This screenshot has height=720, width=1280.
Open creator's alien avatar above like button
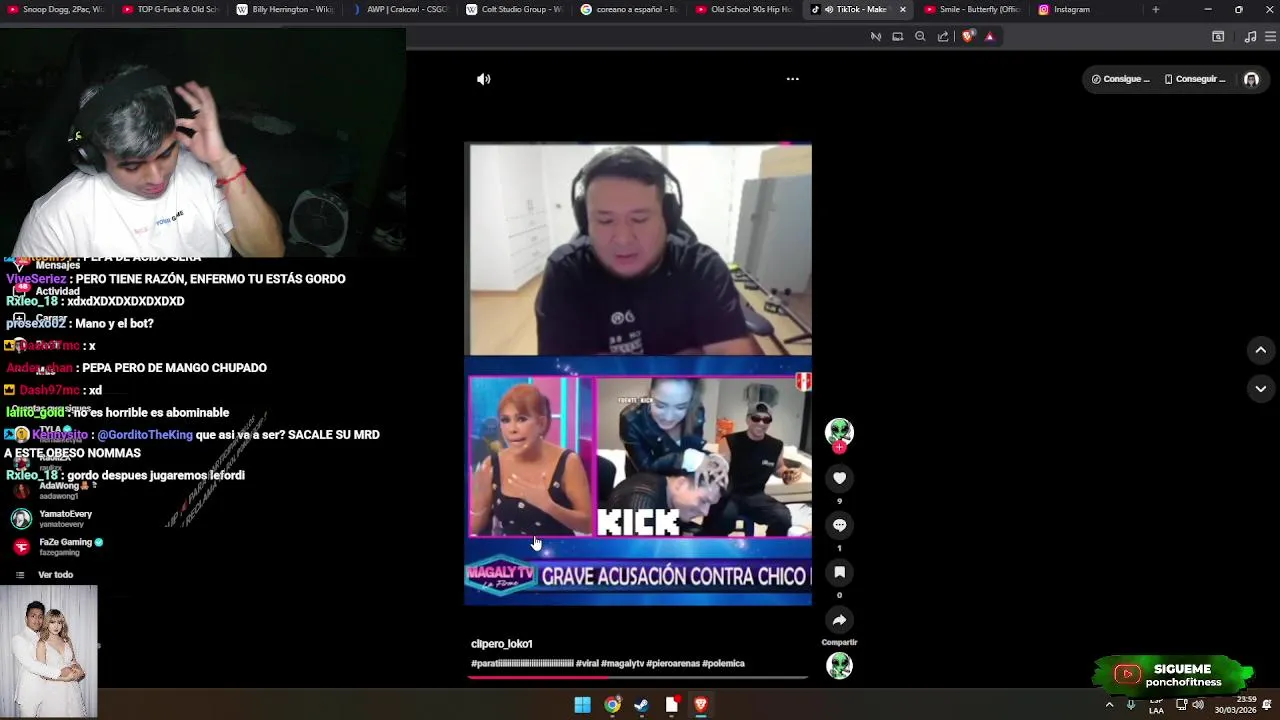tap(839, 432)
